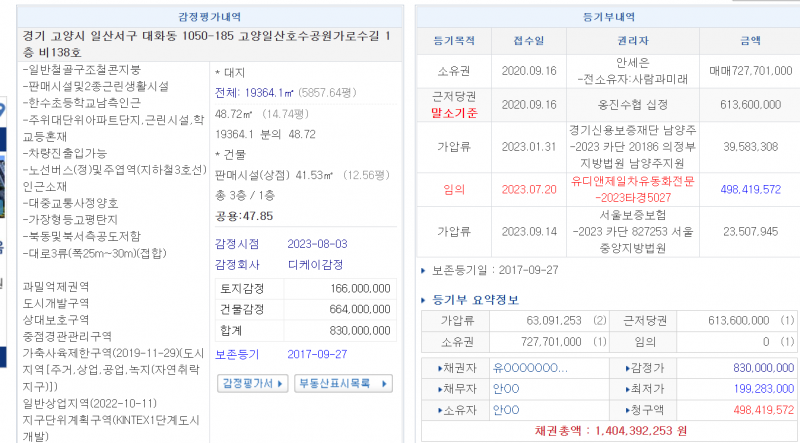Image resolution: width=800 pixels, height=443 pixels.
Task: Click the red date 2023.07.20
Action: (x=529, y=190)
